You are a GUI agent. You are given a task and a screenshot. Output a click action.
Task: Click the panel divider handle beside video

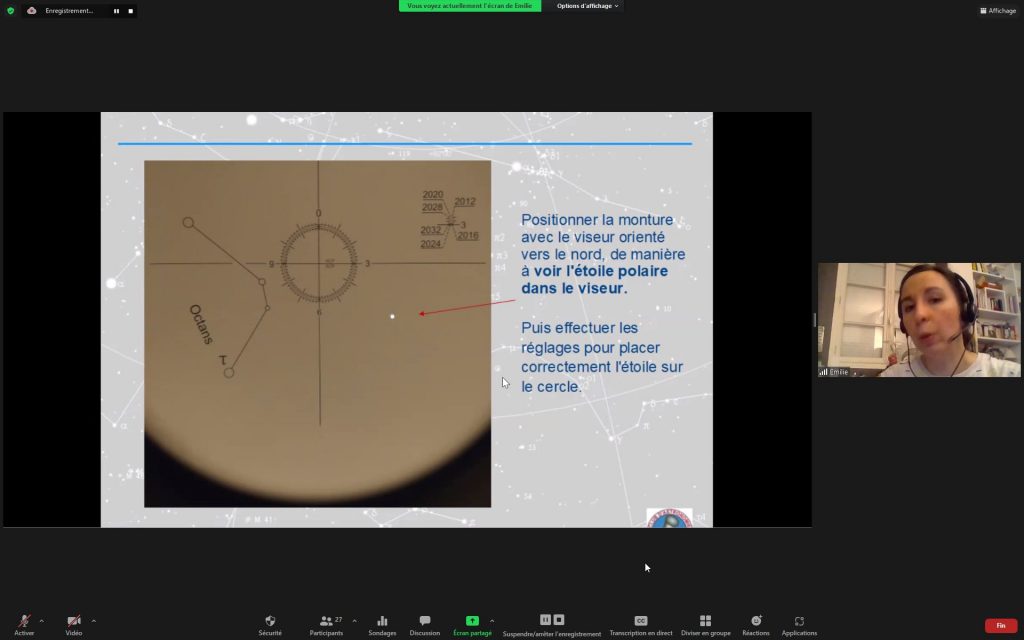(814, 319)
